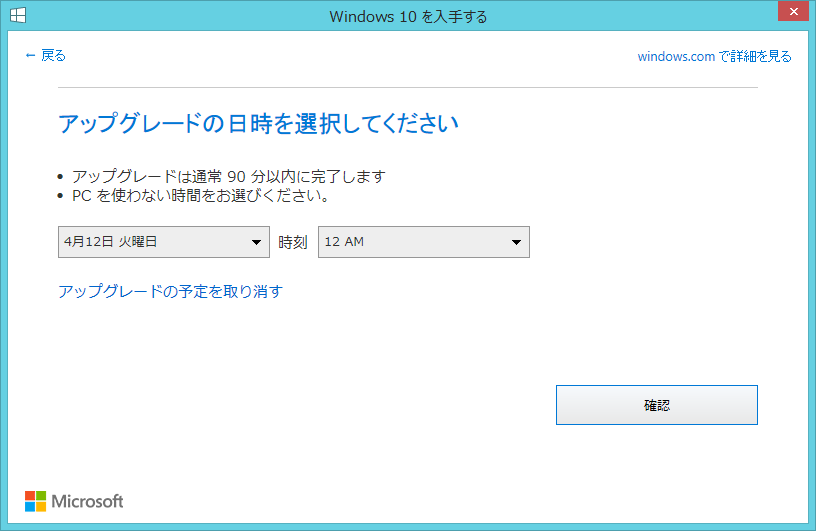This screenshot has height=531, width=816.
Task: Click the Microsoft logo
Action: (x=74, y=501)
